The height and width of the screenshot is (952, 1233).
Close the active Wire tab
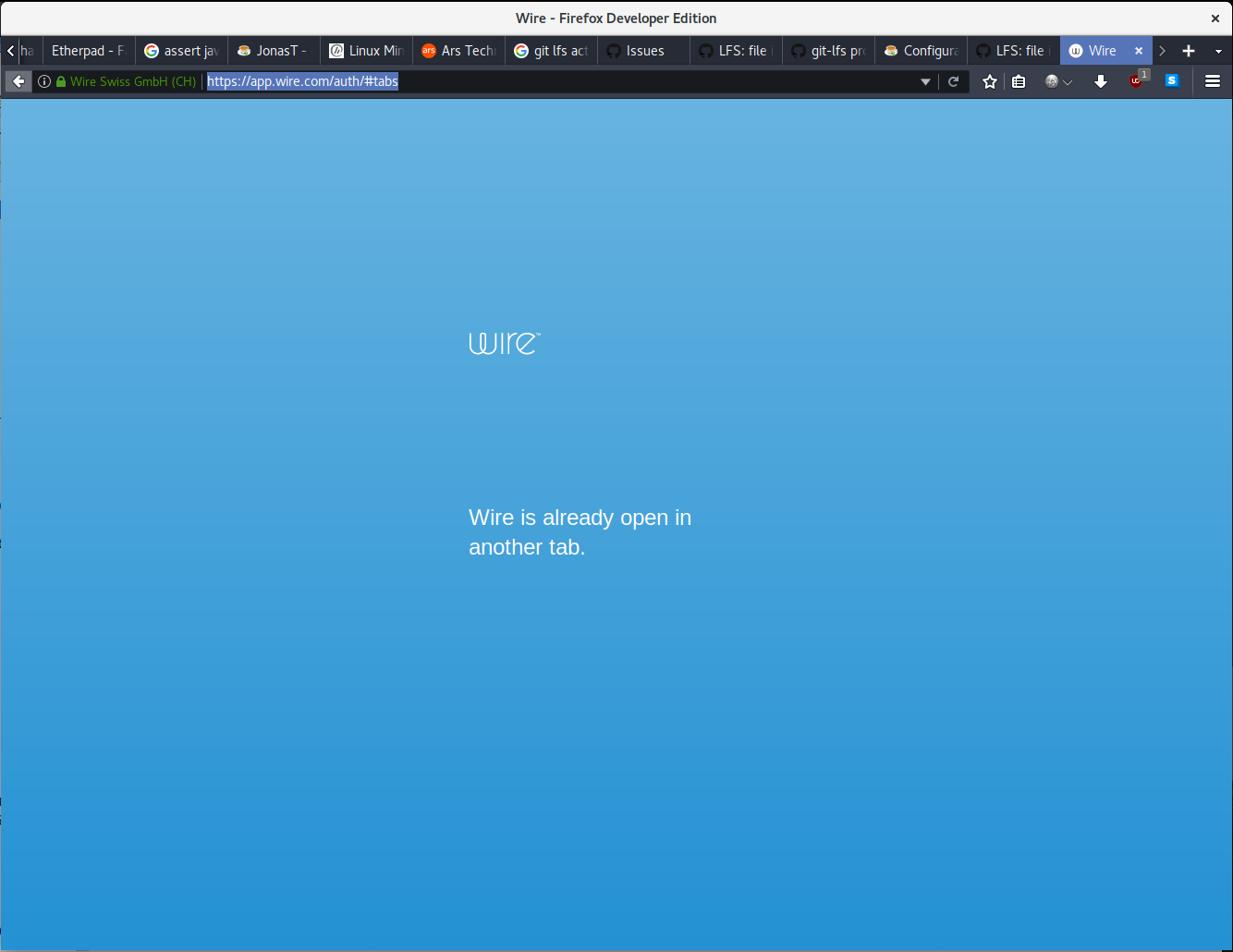click(x=1139, y=51)
